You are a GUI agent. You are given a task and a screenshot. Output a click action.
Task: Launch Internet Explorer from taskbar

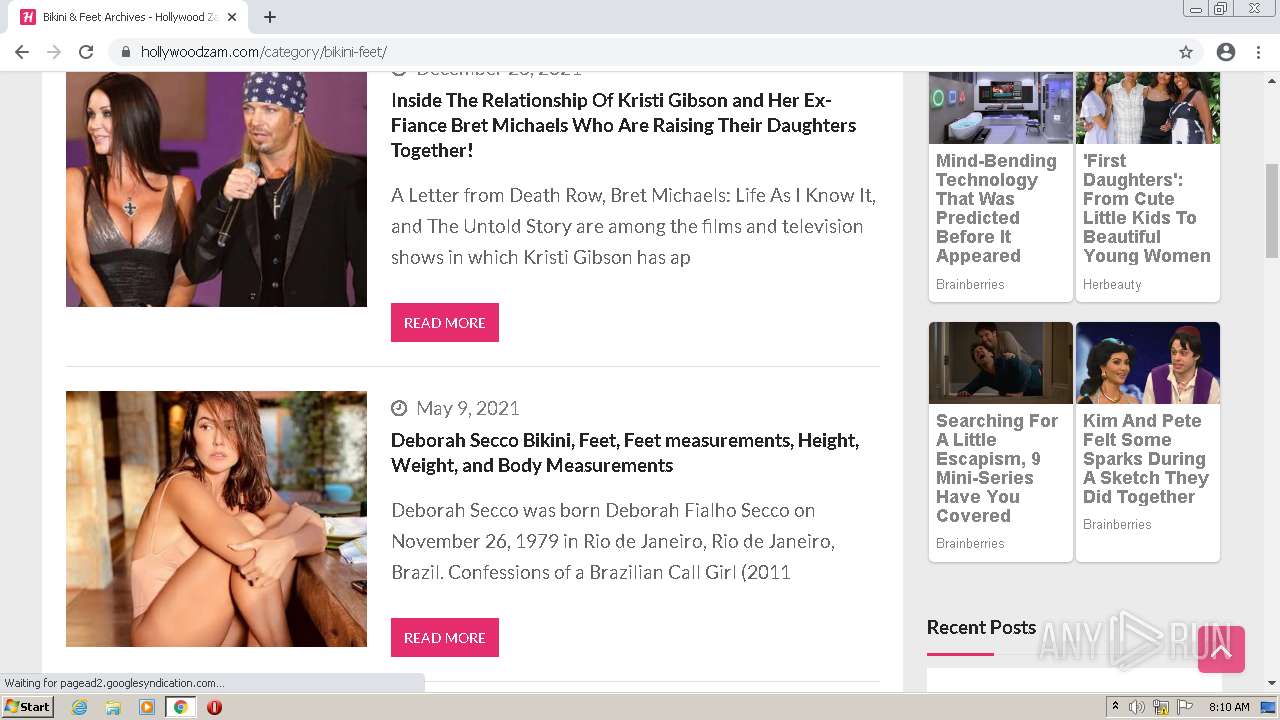(79, 707)
